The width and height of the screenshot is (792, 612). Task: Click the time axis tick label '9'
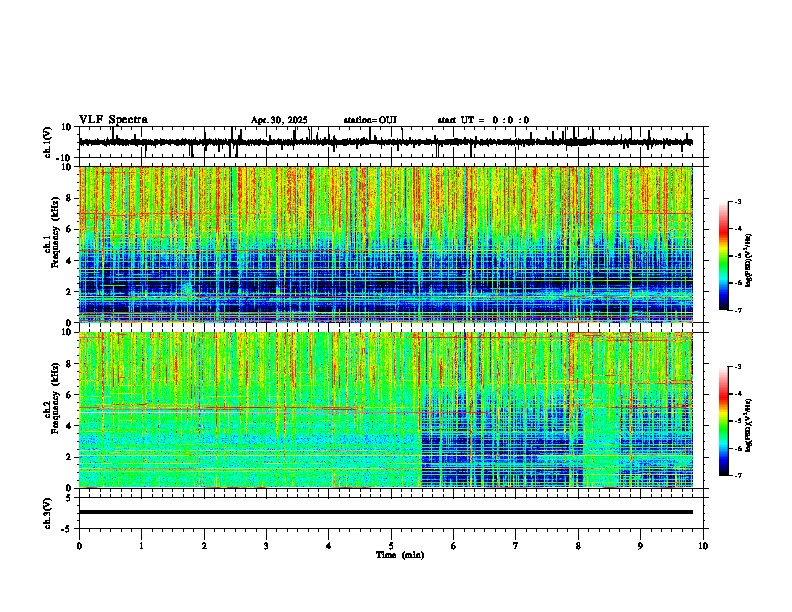[640, 546]
